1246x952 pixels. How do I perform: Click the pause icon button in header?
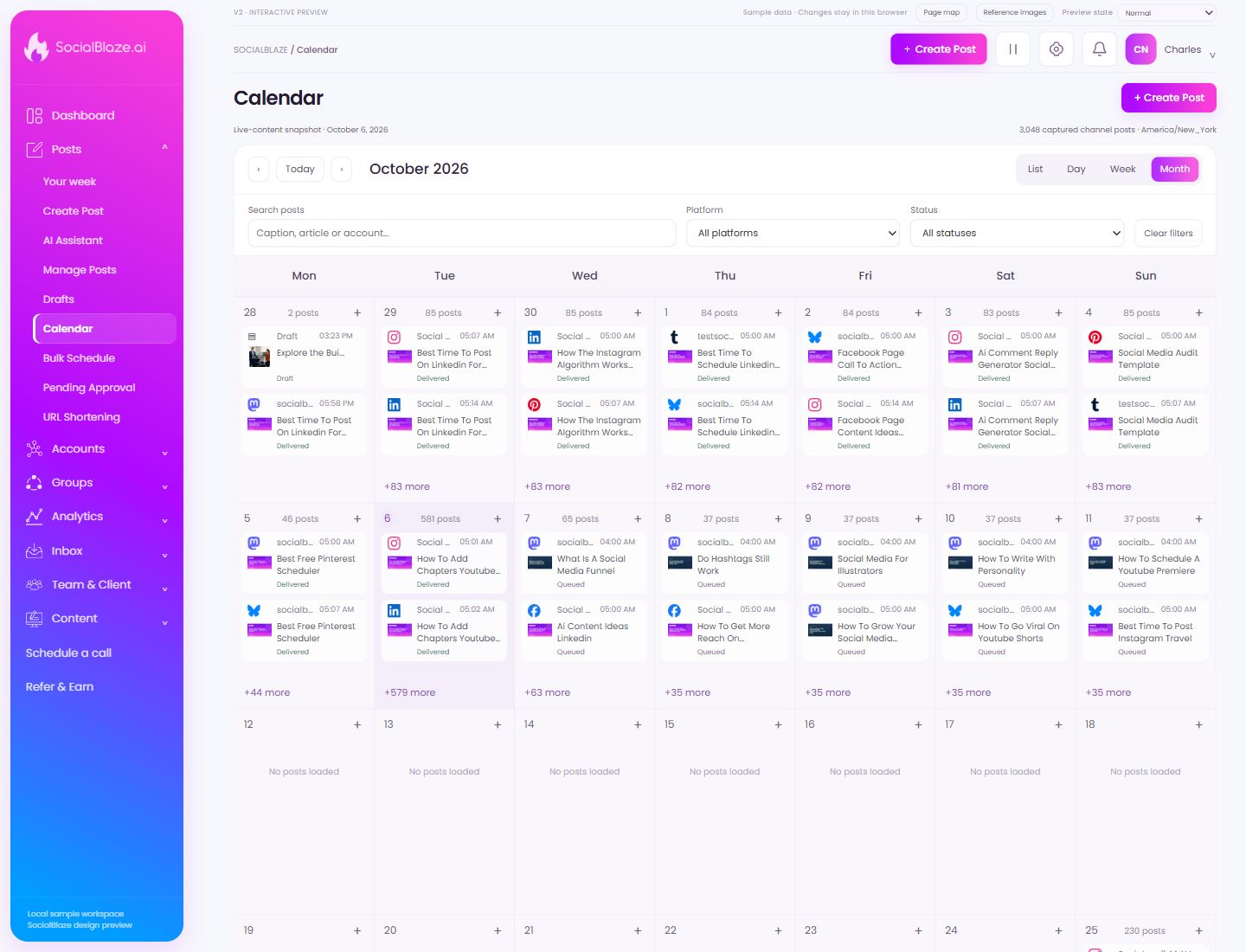tap(1012, 49)
